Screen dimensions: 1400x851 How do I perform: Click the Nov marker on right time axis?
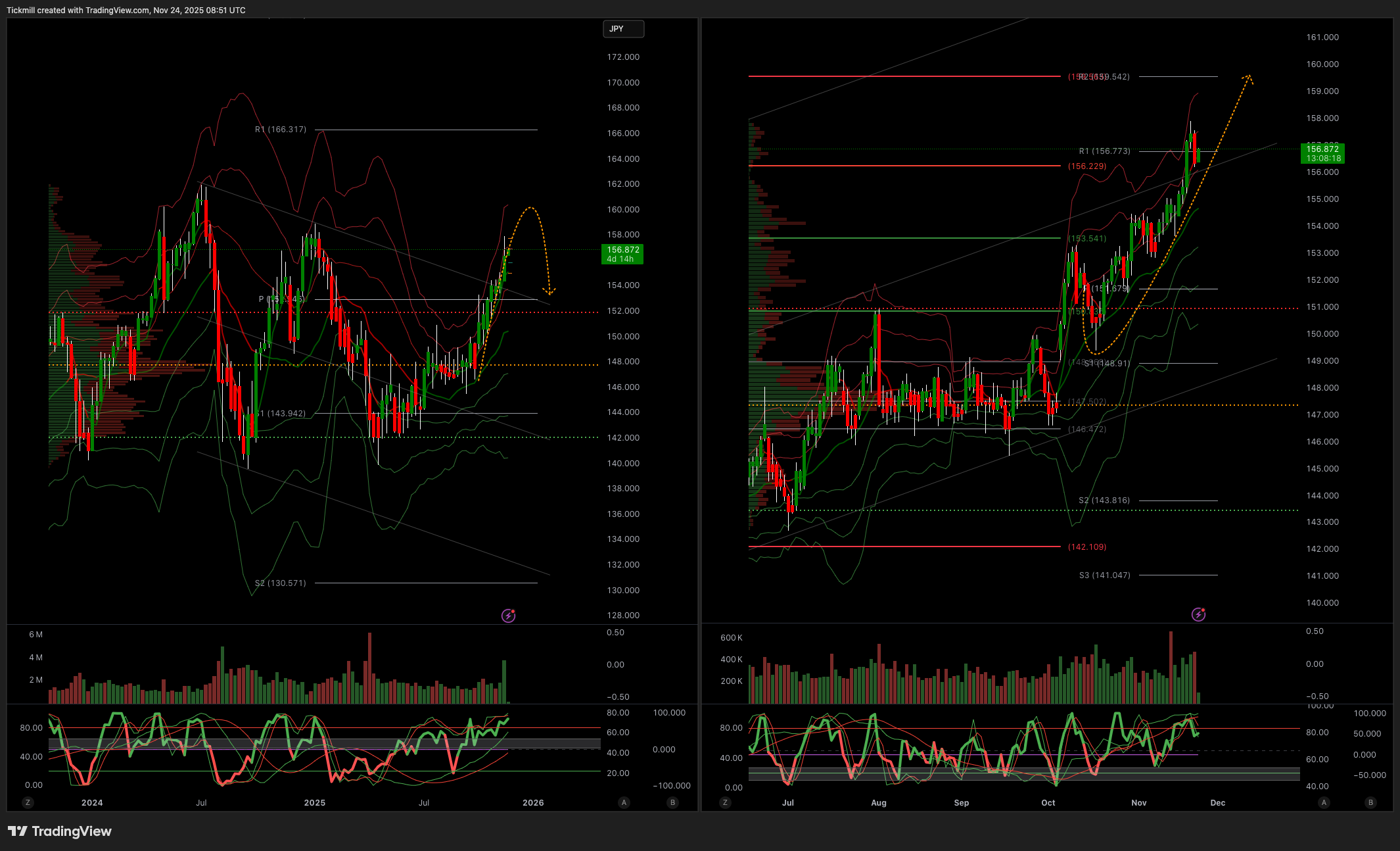(1139, 802)
